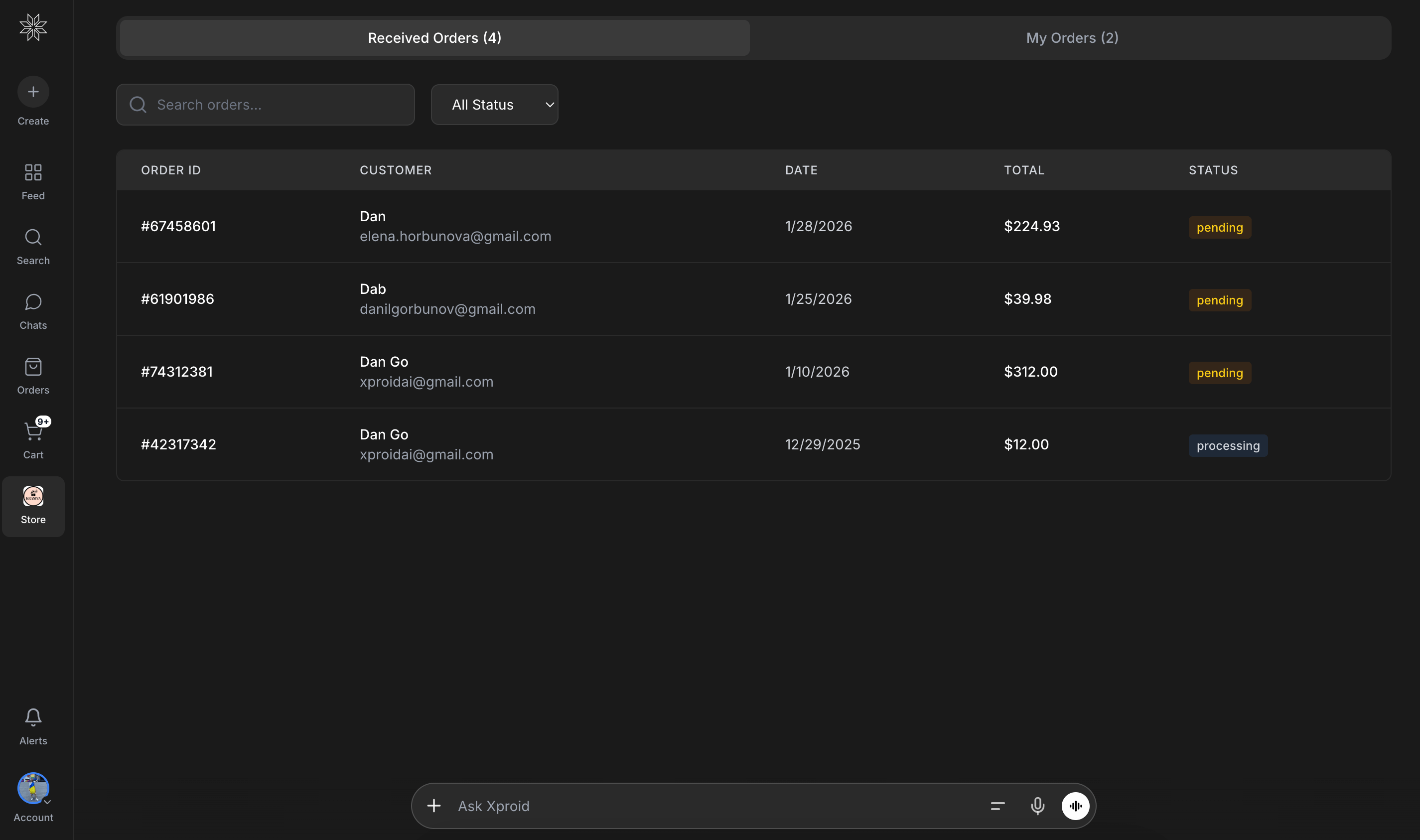Expand attachment options with the plus button

(x=433, y=806)
